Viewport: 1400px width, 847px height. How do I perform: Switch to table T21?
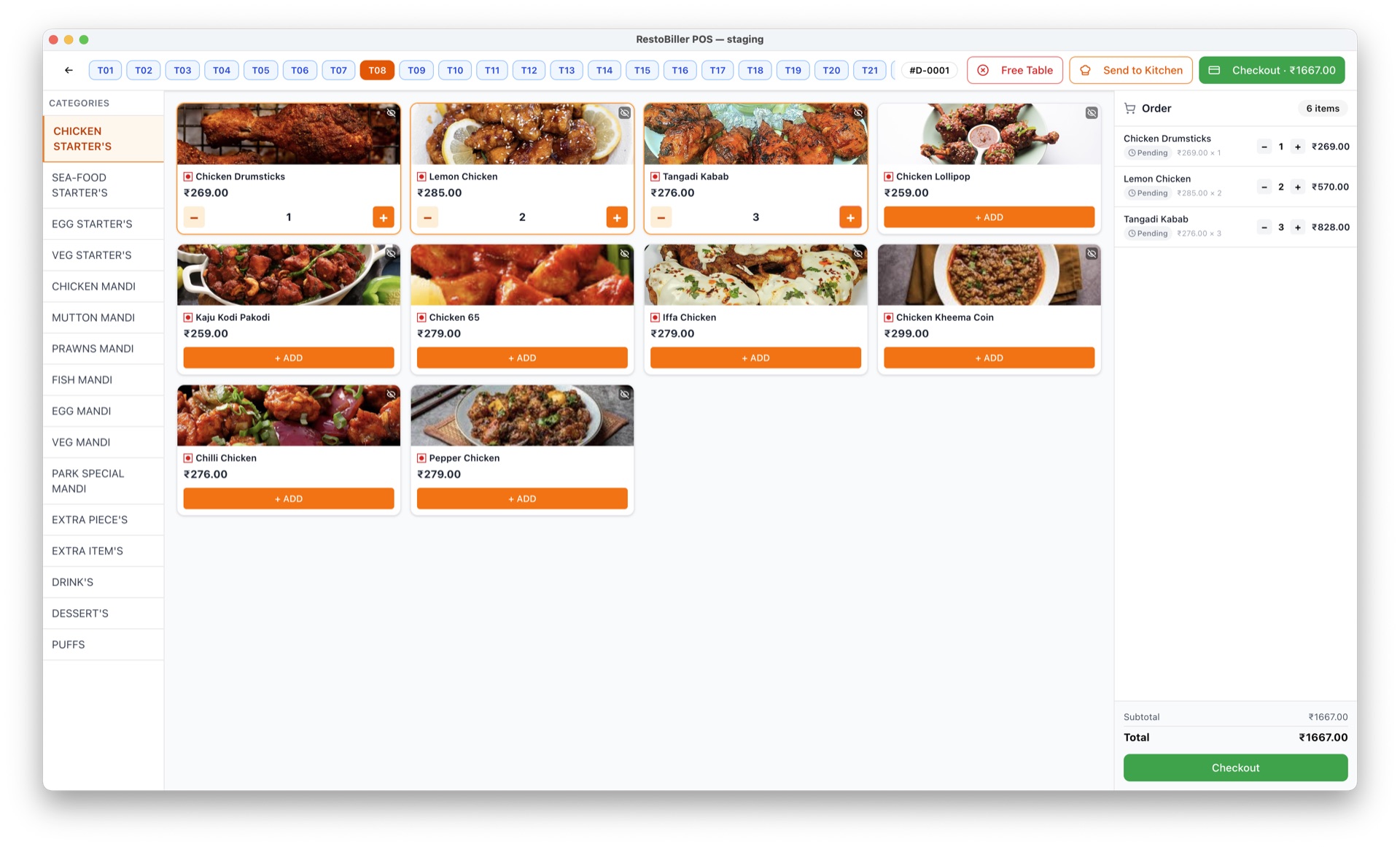[870, 70]
